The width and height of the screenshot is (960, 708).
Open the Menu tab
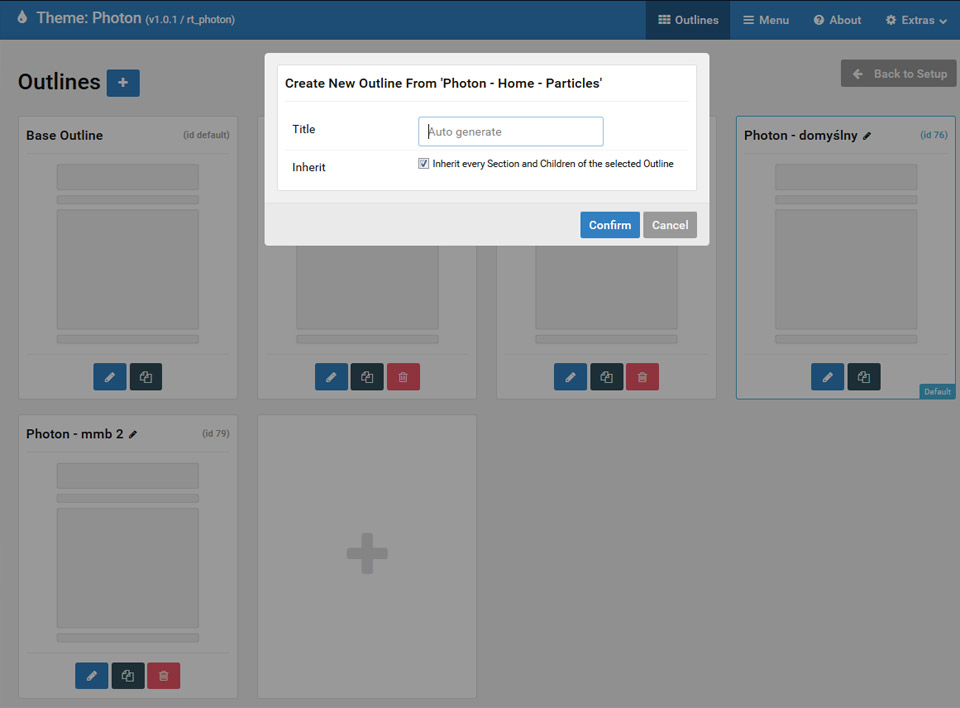(766, 20)
